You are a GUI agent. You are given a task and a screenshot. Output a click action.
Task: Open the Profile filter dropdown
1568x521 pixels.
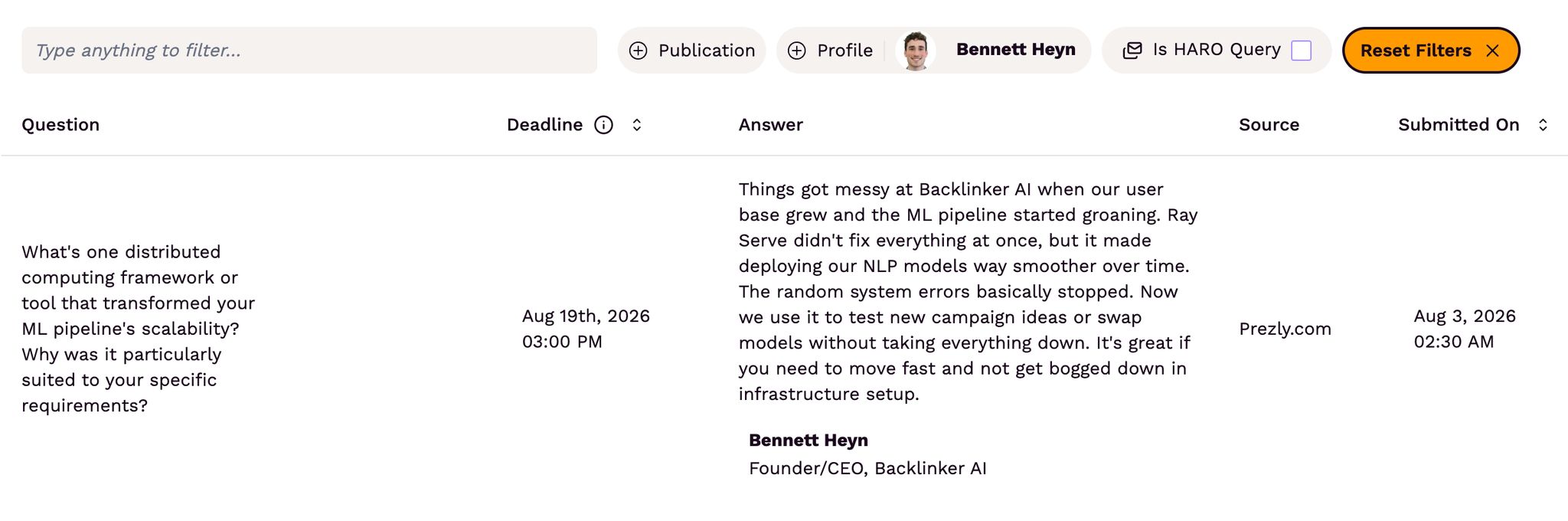(830, 51)
